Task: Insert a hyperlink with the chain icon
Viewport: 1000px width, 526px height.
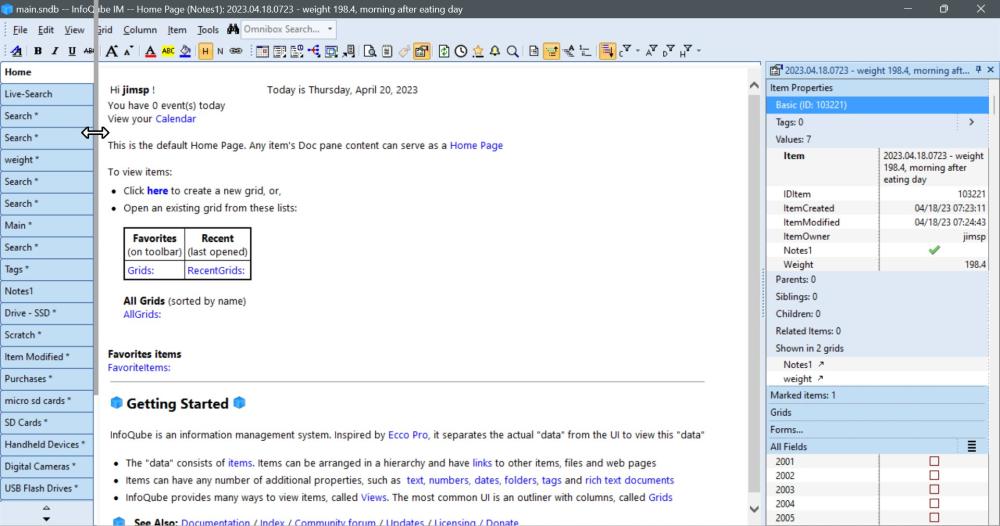Action: 236,51
